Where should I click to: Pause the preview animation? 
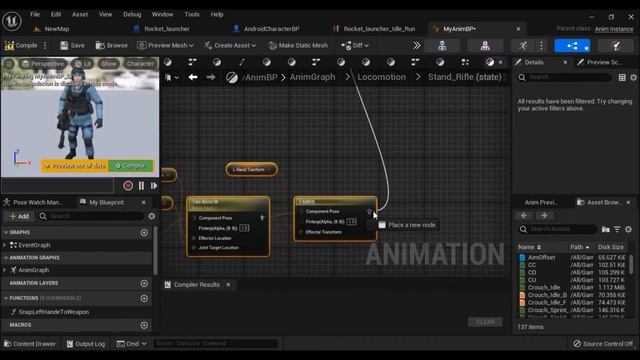pyautogui.click(x=141, y=186)
